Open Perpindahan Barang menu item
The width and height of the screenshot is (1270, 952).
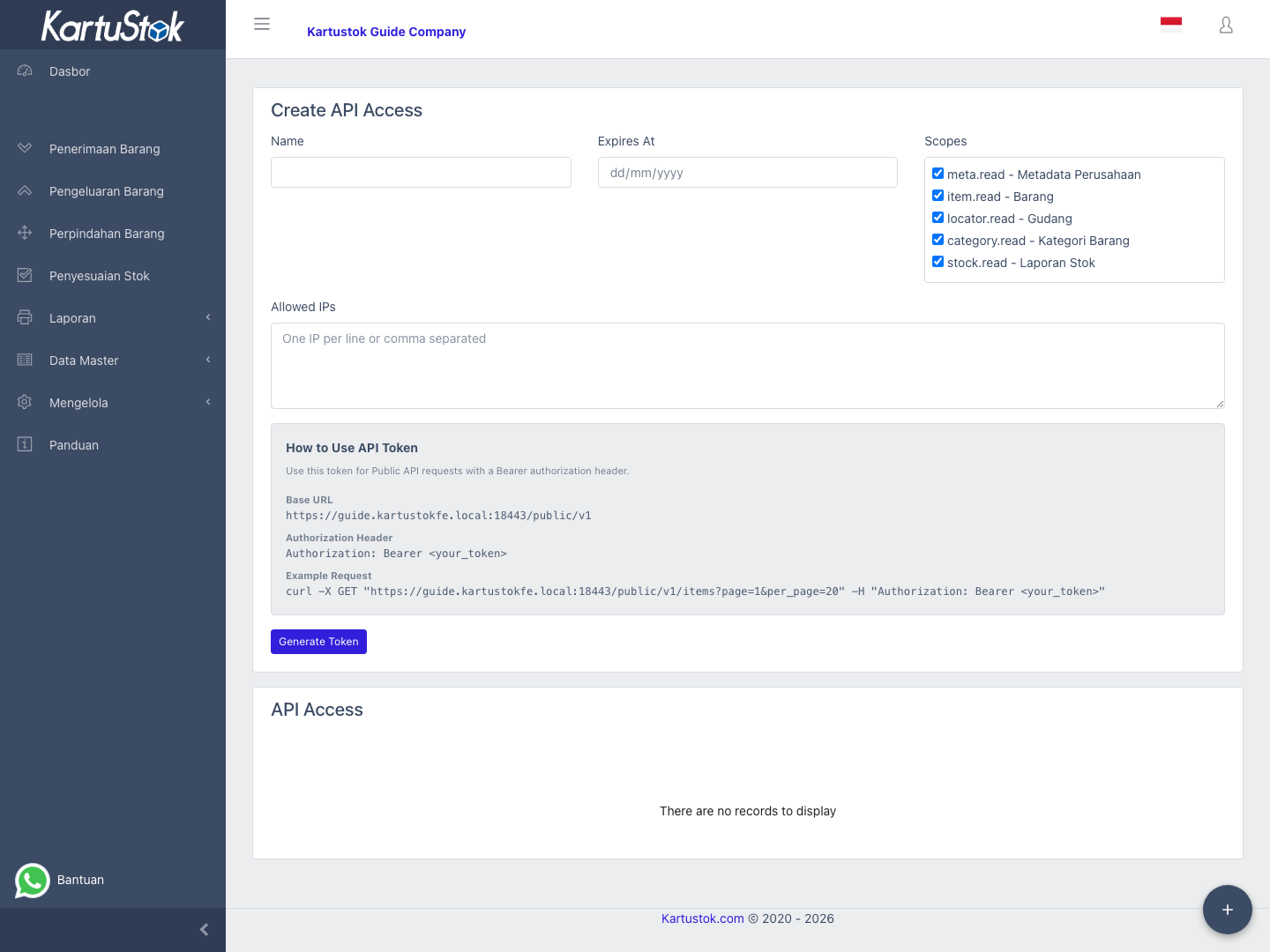coord(113,234)
